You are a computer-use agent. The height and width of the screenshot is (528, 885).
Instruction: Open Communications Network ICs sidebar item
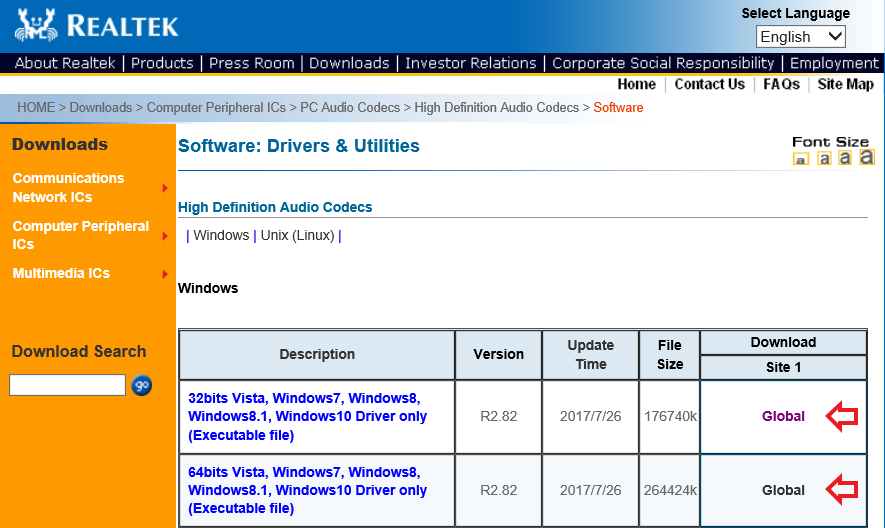[x=68, y=187]
